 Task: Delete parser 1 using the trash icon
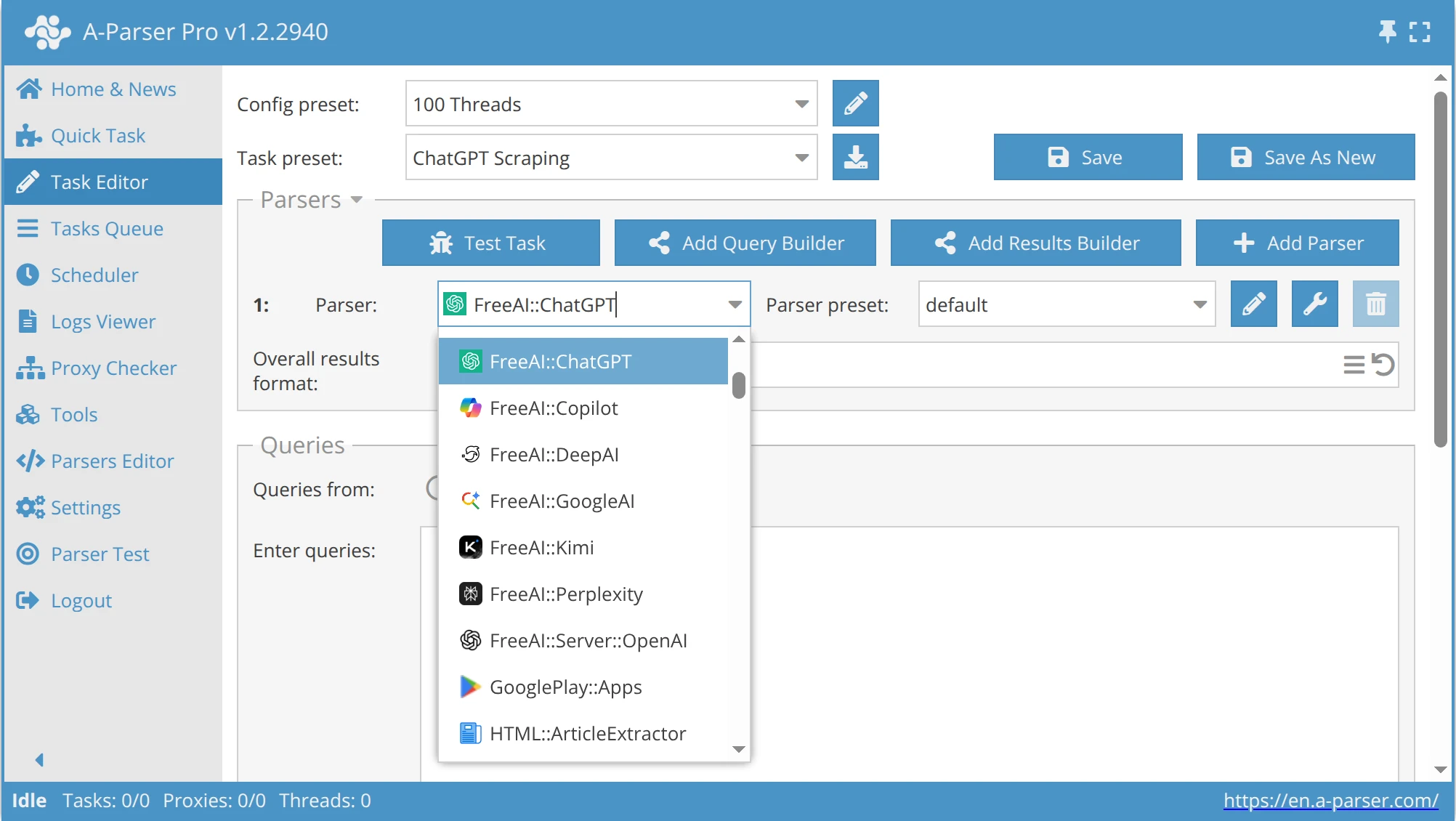coord(1376,304)
